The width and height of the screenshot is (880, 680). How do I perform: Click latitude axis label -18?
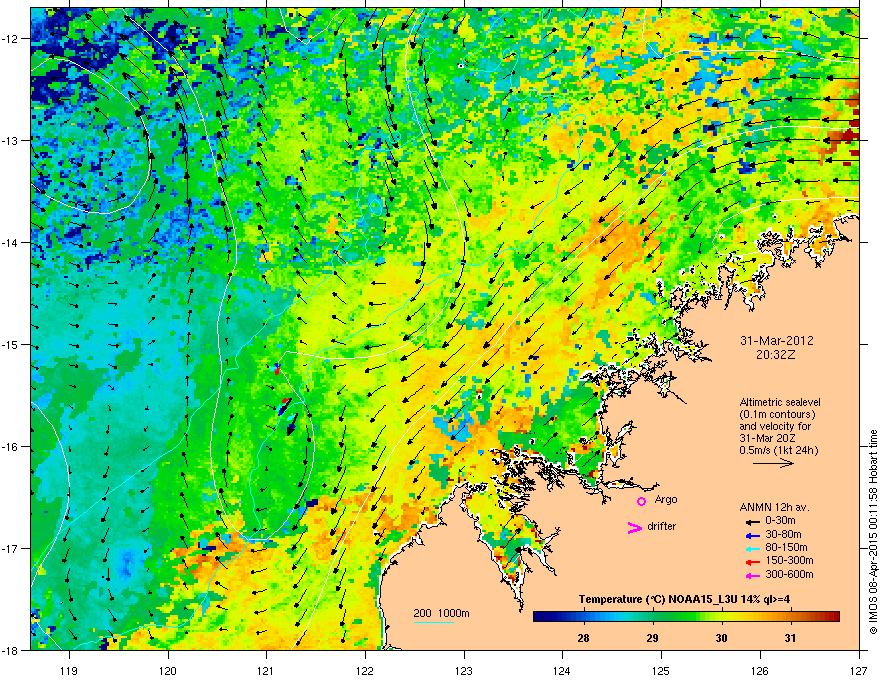pos(11,650)
